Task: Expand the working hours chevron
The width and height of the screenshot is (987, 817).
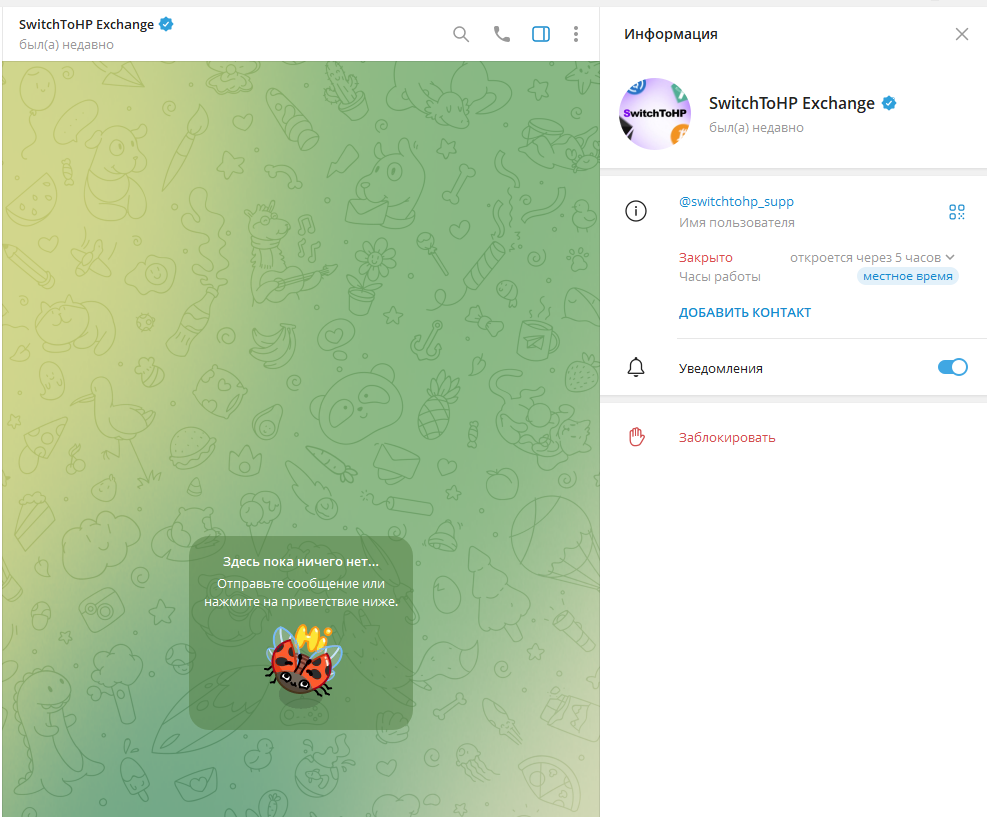Action: tap(950, 257)
